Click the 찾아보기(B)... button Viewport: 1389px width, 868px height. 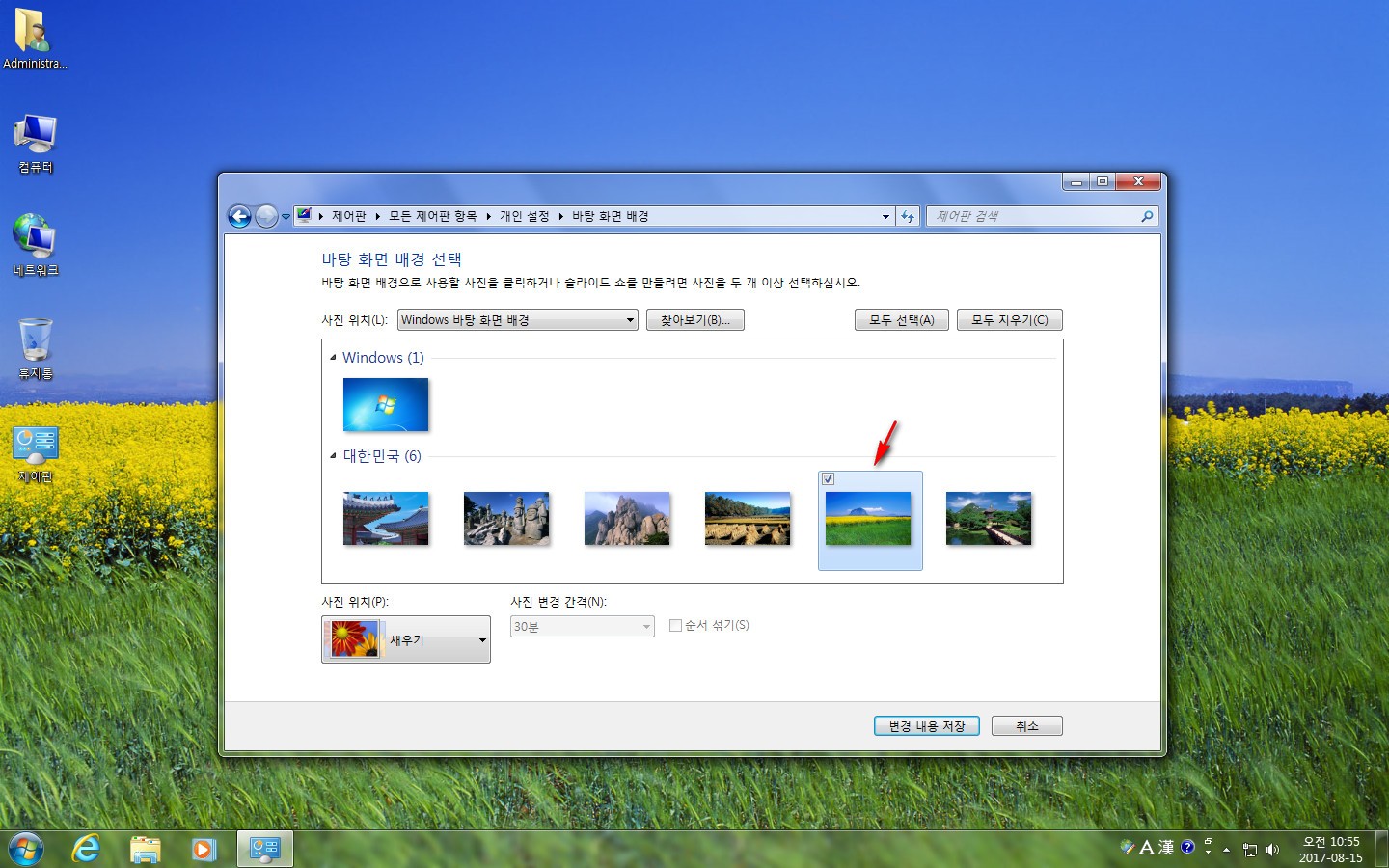pyautogui.click(x=695, y=320)
